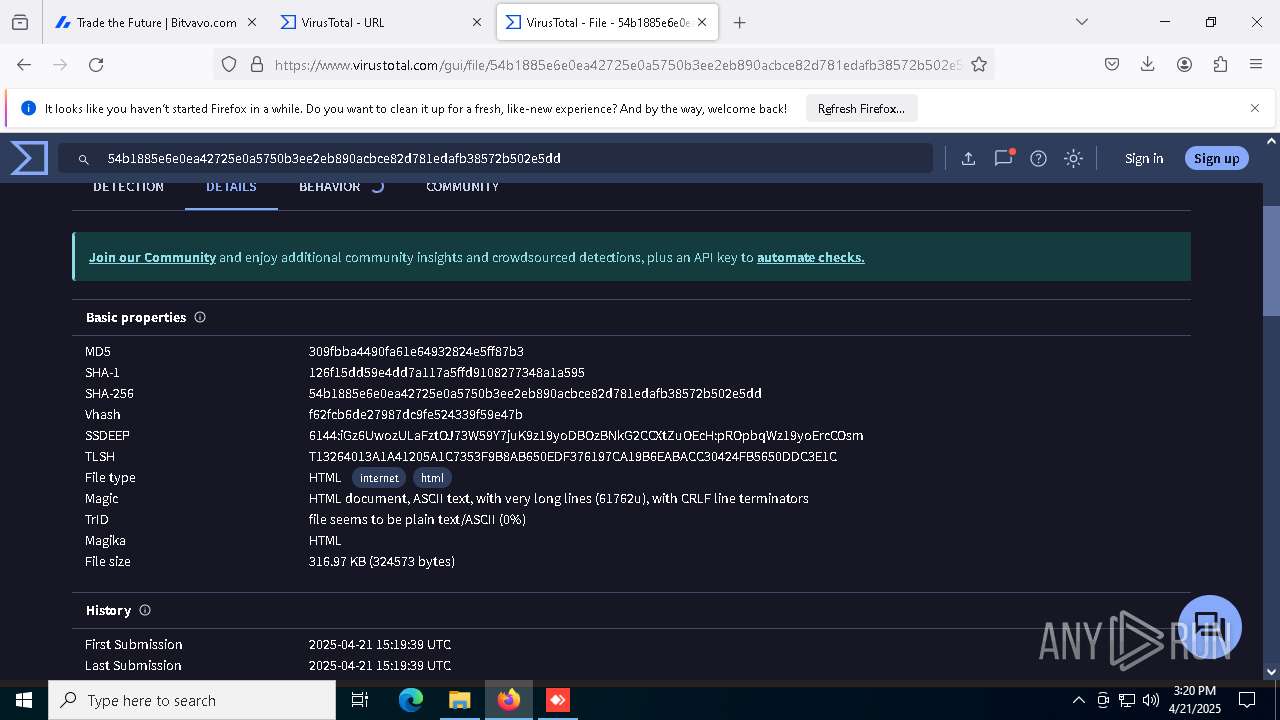Image resolution: width=1280 pixels, height=720 pixels.
Task: Open the DETAILS tab
Action: point(231,187)
